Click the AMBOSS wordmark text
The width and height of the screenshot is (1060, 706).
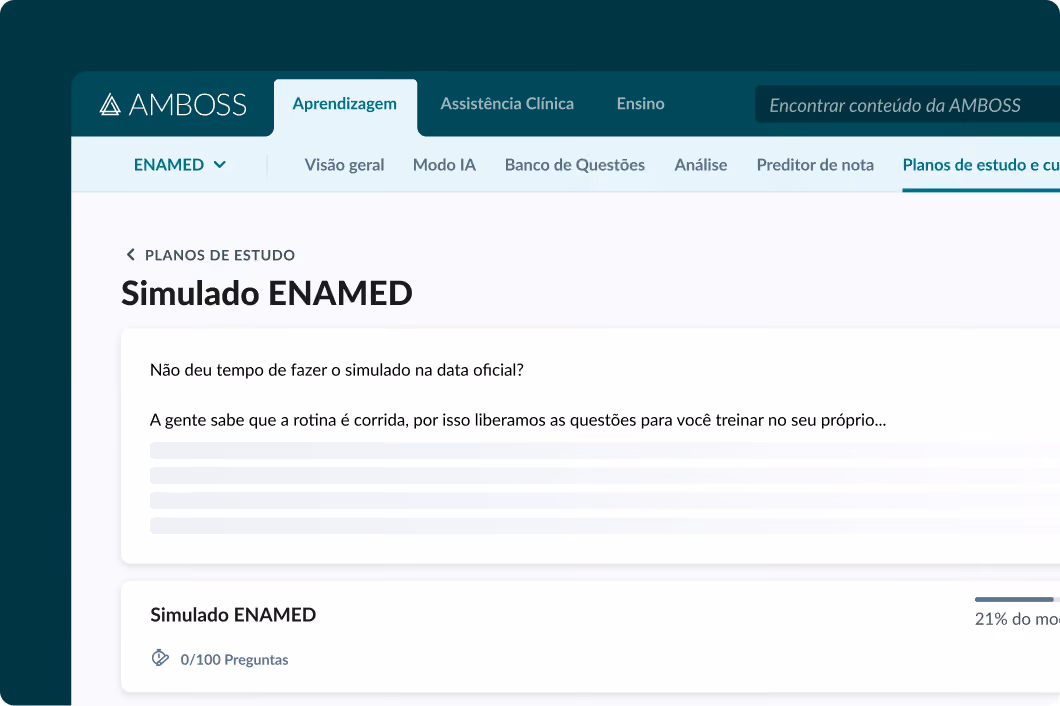click(187, 105)
